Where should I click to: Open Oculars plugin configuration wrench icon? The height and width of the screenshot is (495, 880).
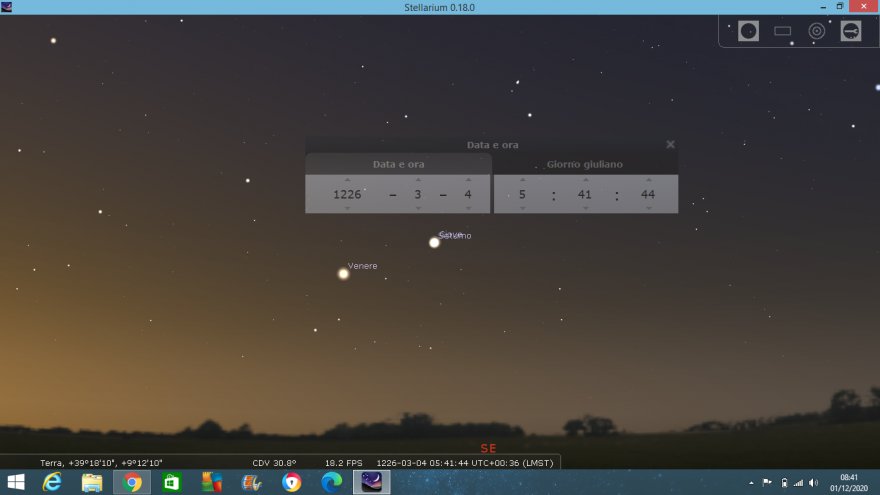[x=850, y=31]
